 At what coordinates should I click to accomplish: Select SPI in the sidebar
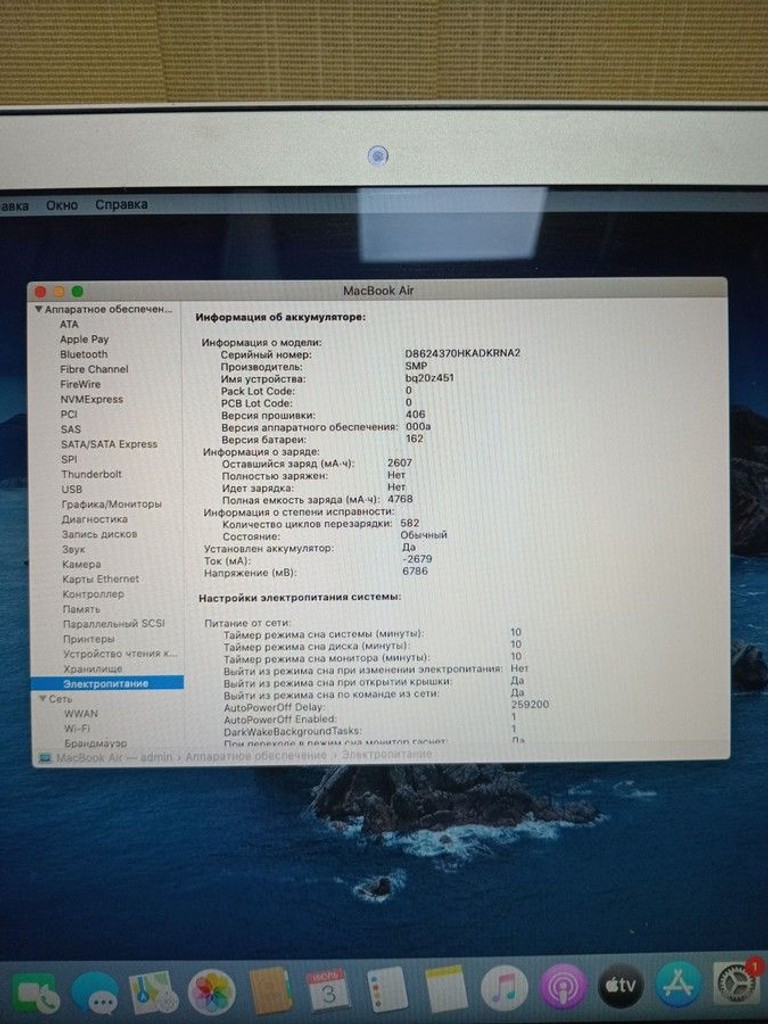[x=69, y=459]
